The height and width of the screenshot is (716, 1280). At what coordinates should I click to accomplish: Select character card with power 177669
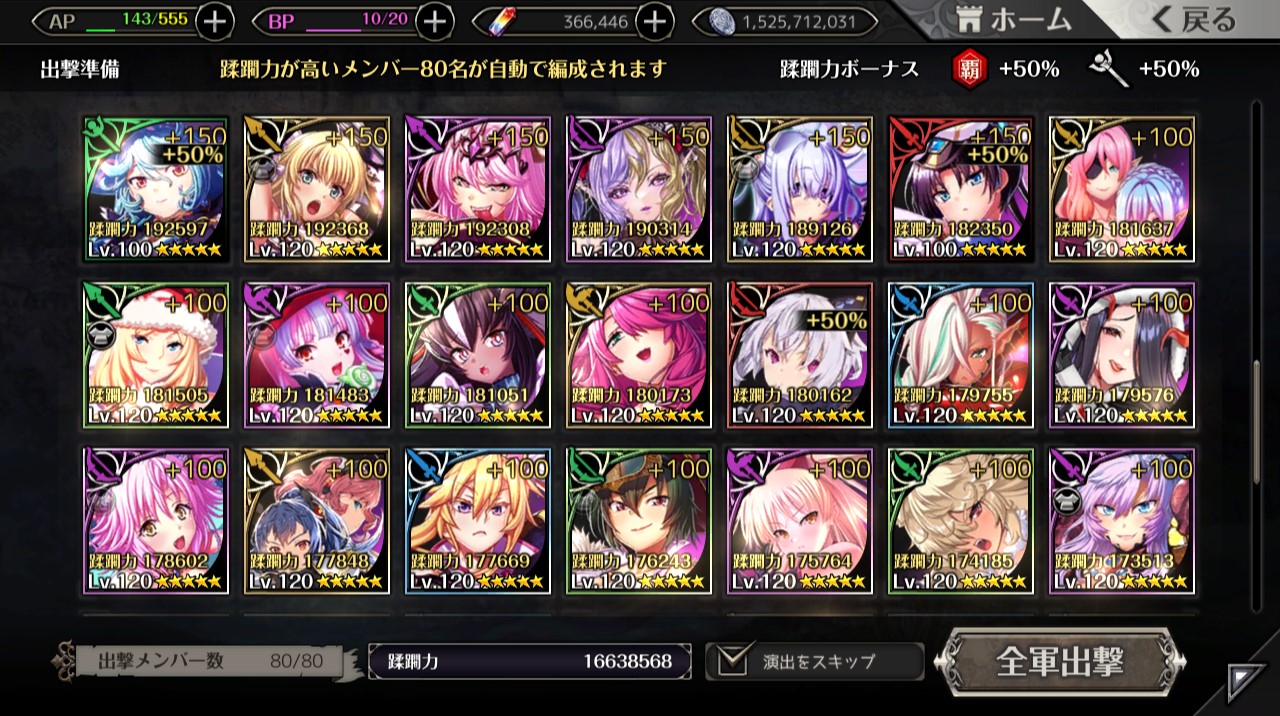coord(477,521)
